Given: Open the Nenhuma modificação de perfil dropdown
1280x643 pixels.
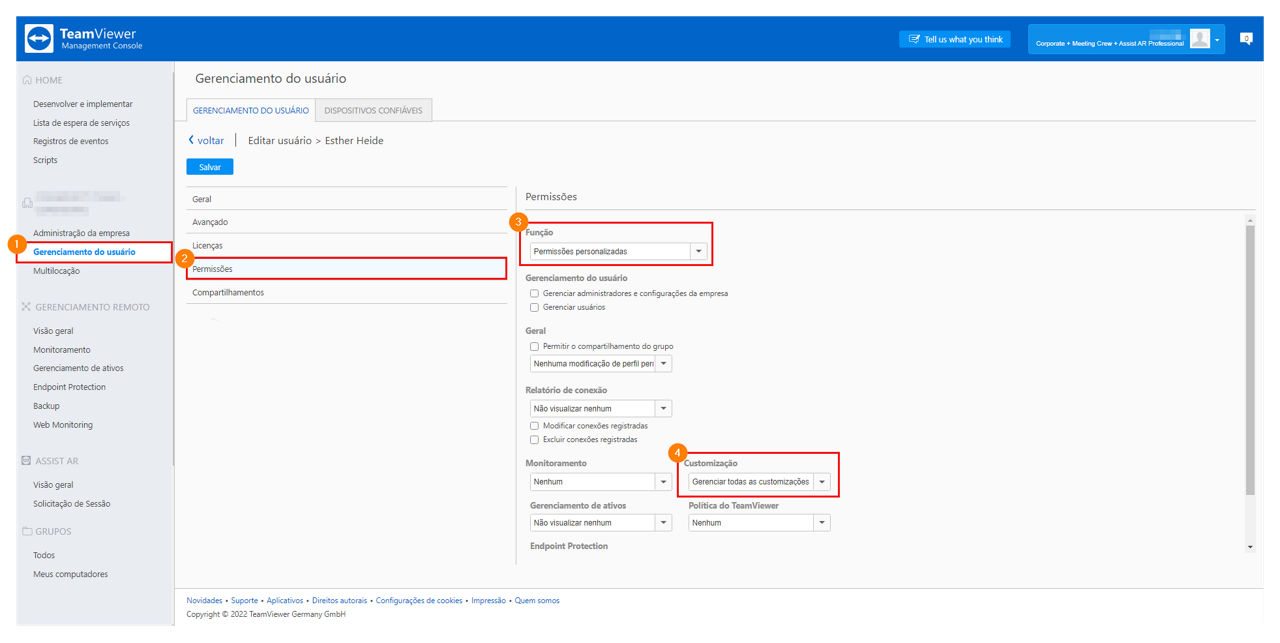Looking at the screenshot, I should coord(601,364).
